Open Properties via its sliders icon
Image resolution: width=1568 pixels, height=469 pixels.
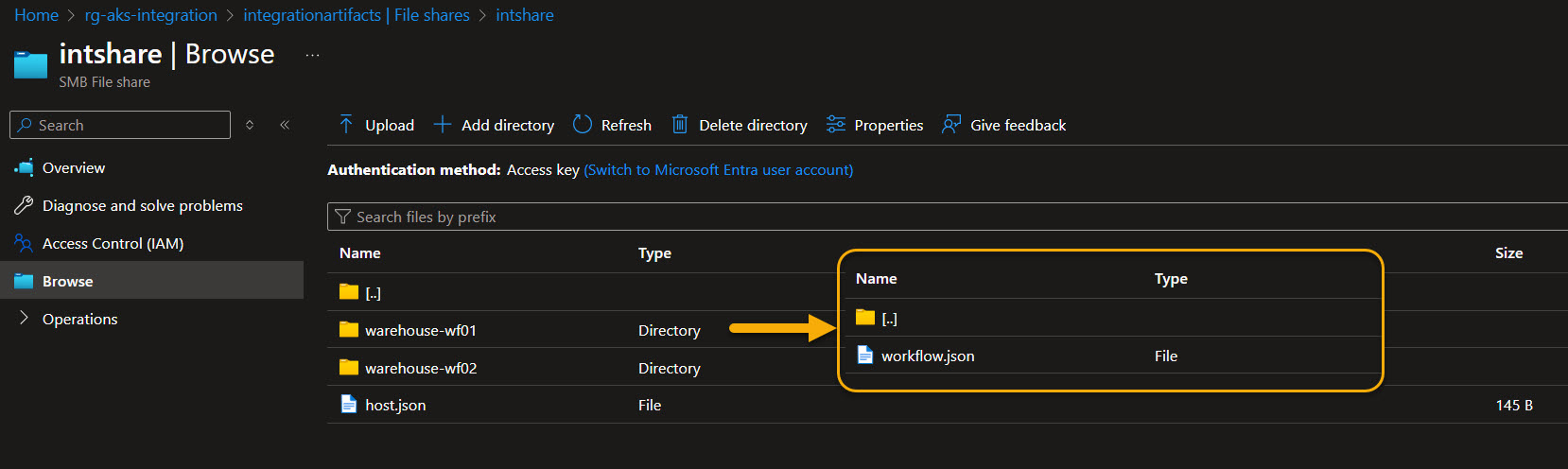pyautogui.click(x=835, y=125)
